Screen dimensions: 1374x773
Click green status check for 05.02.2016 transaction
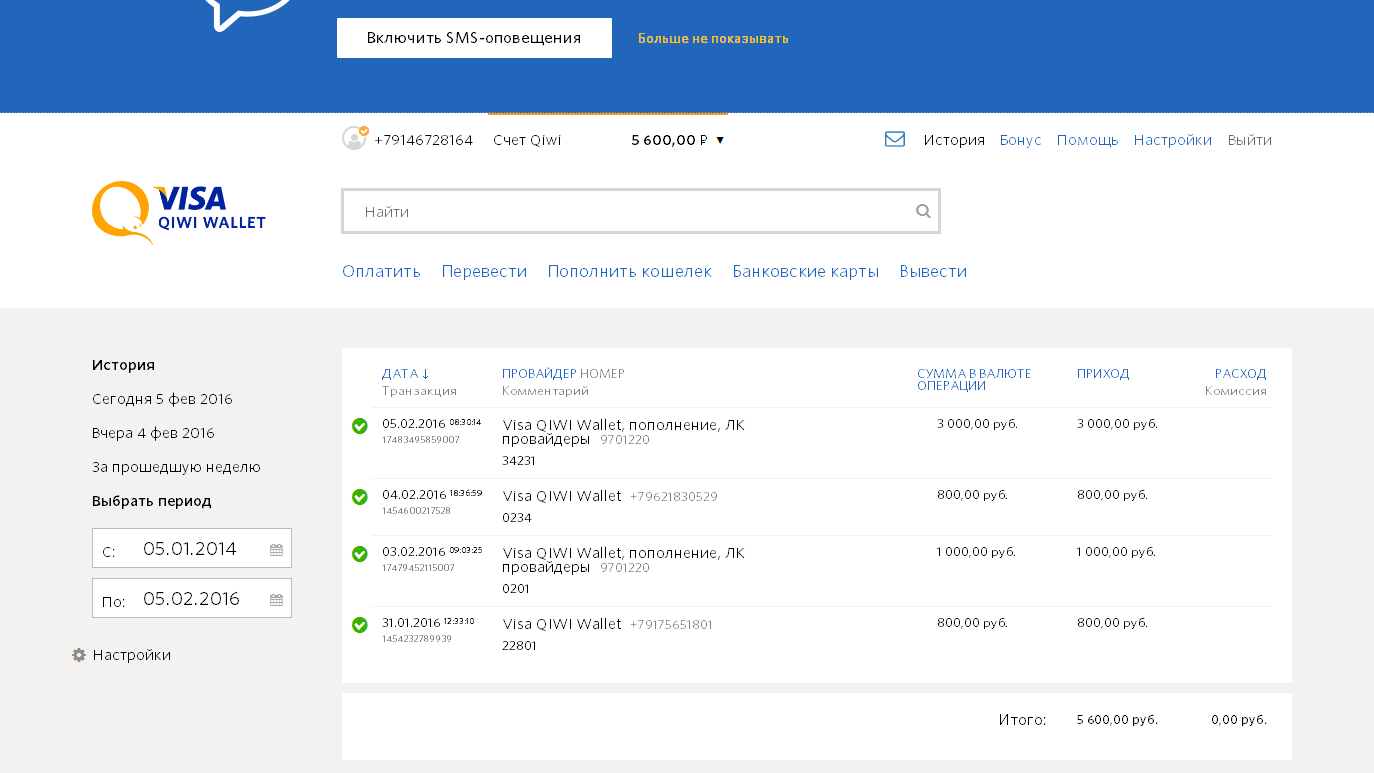[360, 426]
